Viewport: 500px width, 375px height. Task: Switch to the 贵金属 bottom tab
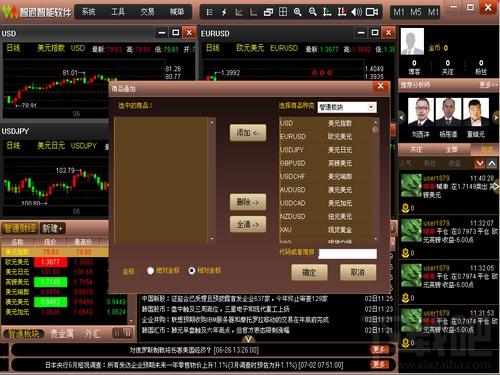click(x=62, y=333)
